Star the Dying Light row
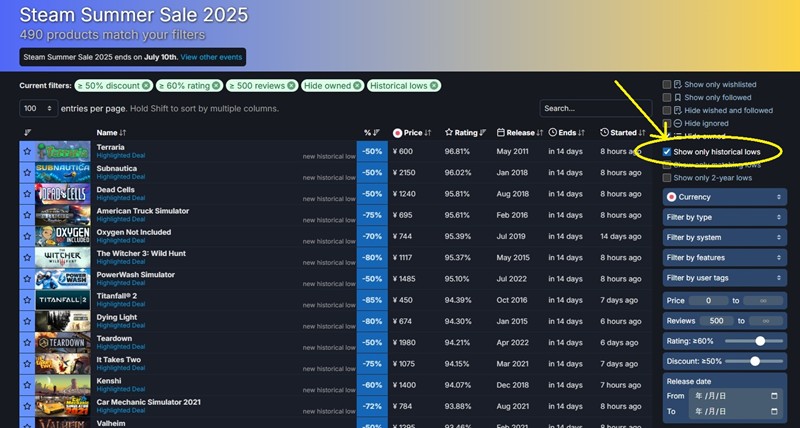 [x=27, y=321]
